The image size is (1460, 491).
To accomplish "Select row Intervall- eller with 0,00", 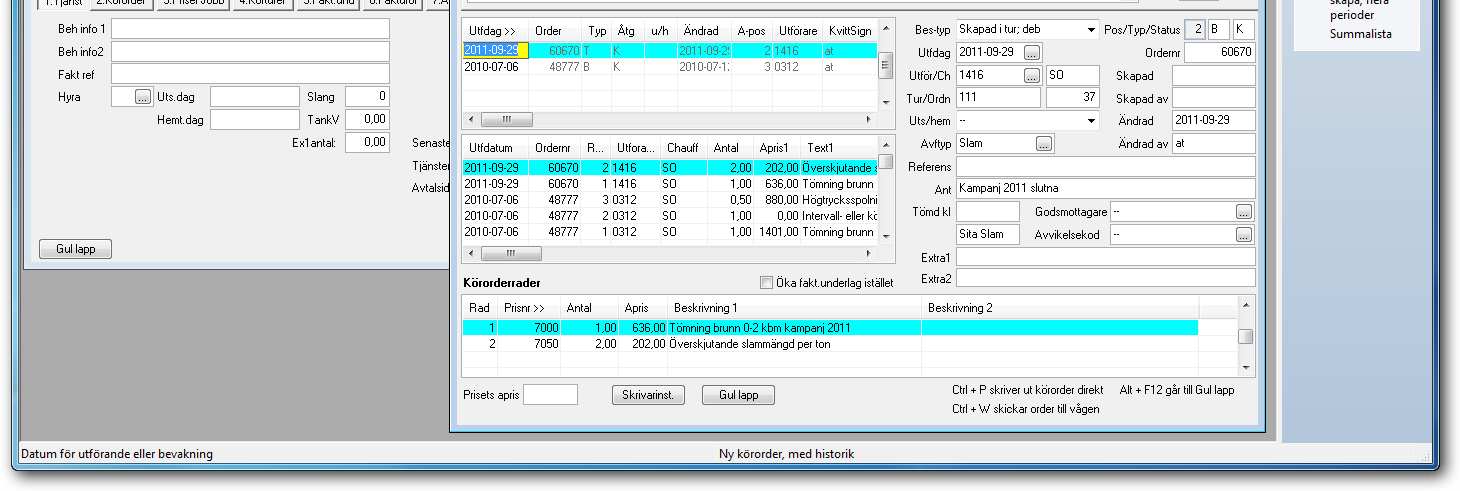I will pyautogui.click(x=670, y=216).
